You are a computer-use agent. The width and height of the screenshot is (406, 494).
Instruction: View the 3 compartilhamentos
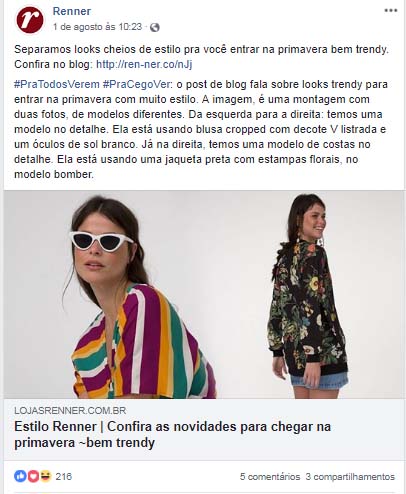coord(350,477)
